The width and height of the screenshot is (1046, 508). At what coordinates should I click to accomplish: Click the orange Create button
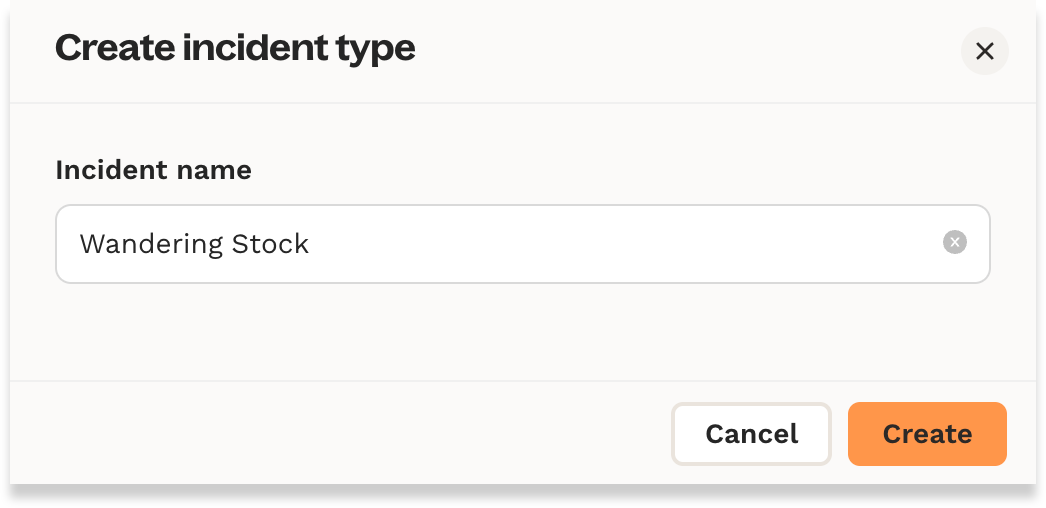click(926, 434)
